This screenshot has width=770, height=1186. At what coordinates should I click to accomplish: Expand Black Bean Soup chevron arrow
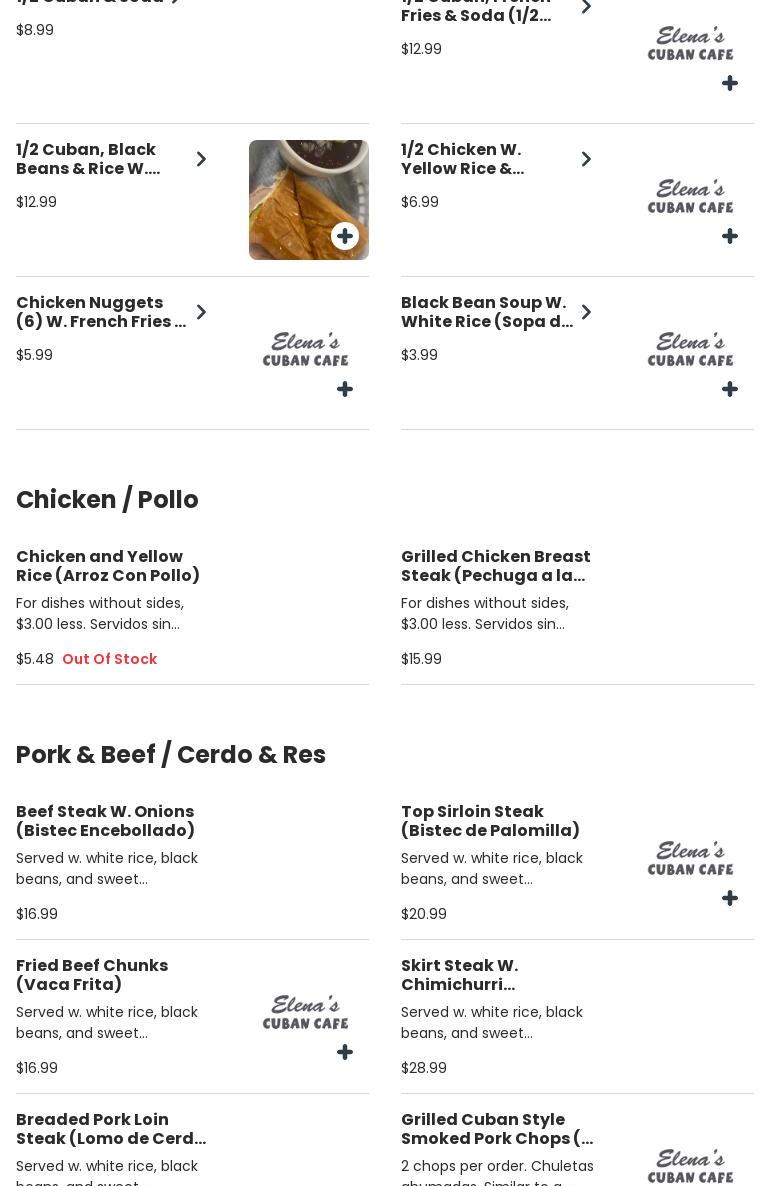coord(586,312)
